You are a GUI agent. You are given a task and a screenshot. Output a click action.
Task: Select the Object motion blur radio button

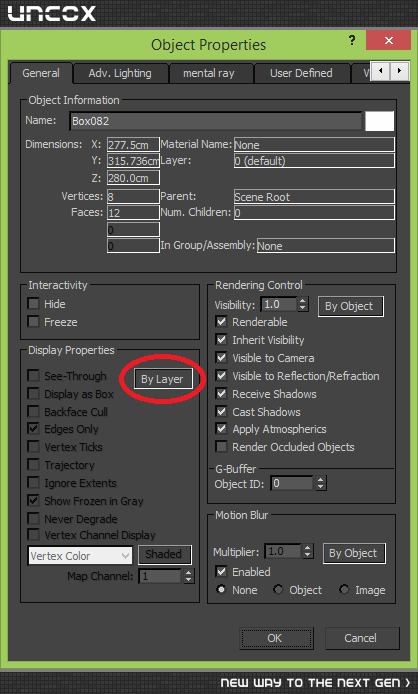point(278,590)
